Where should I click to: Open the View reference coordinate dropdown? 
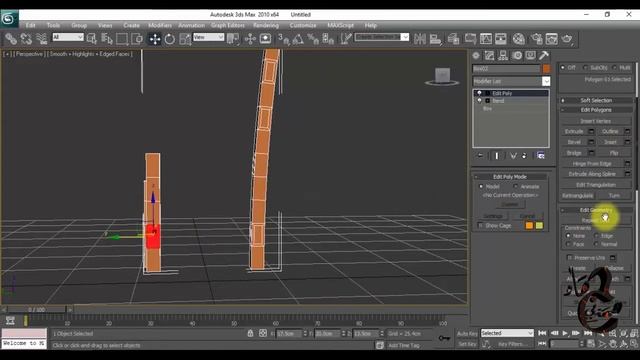pos(208,37)
